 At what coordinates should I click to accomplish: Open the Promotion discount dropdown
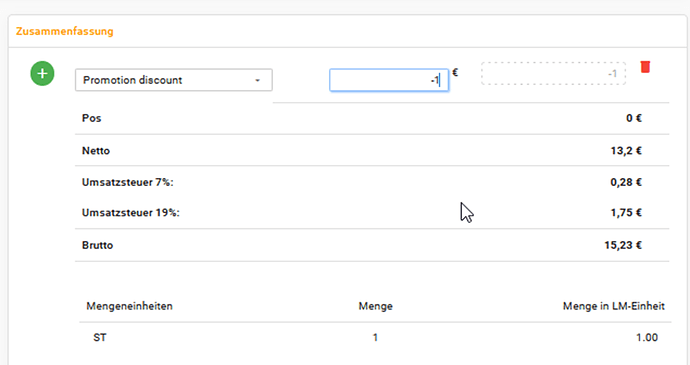[x=174, y=80]
